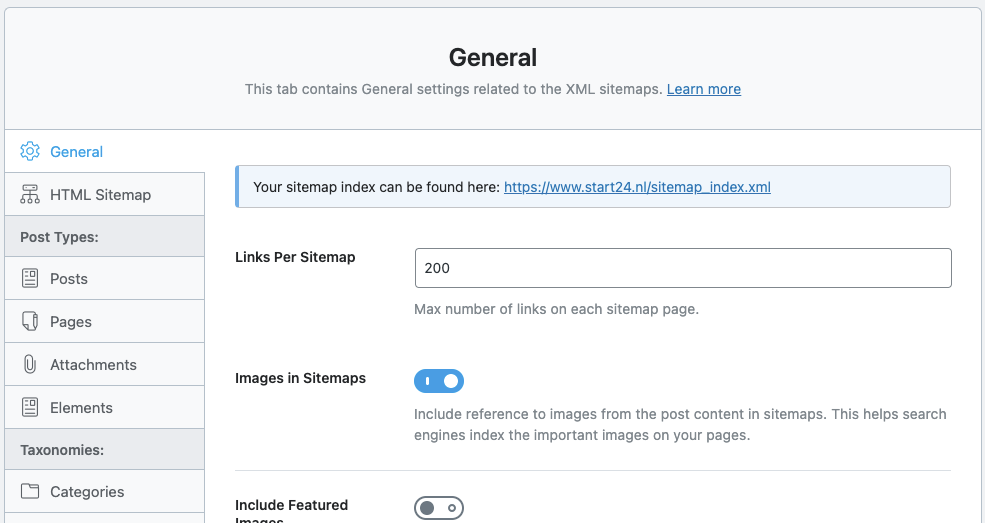Click the Elements post type icon
The image size is (985, 523).
pos(30,408)
